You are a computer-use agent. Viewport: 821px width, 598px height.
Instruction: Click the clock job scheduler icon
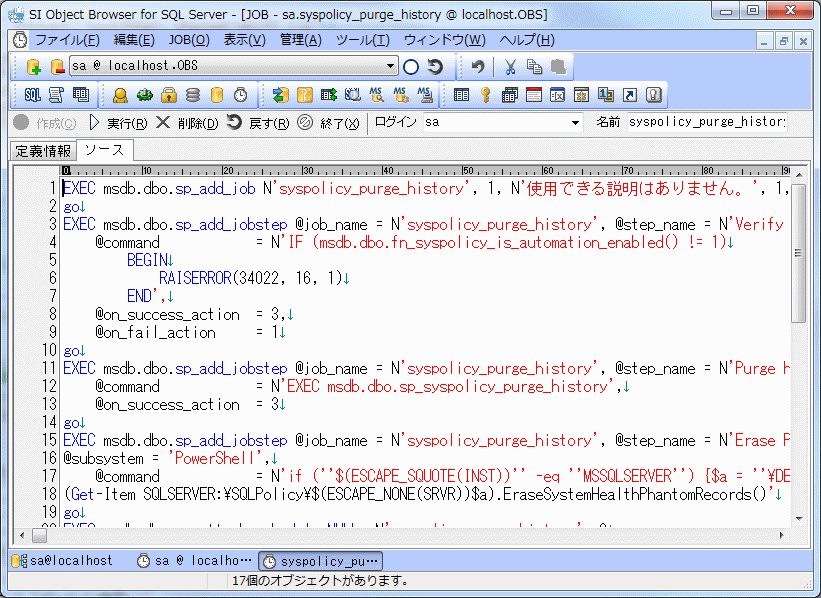tap(240, 95)
